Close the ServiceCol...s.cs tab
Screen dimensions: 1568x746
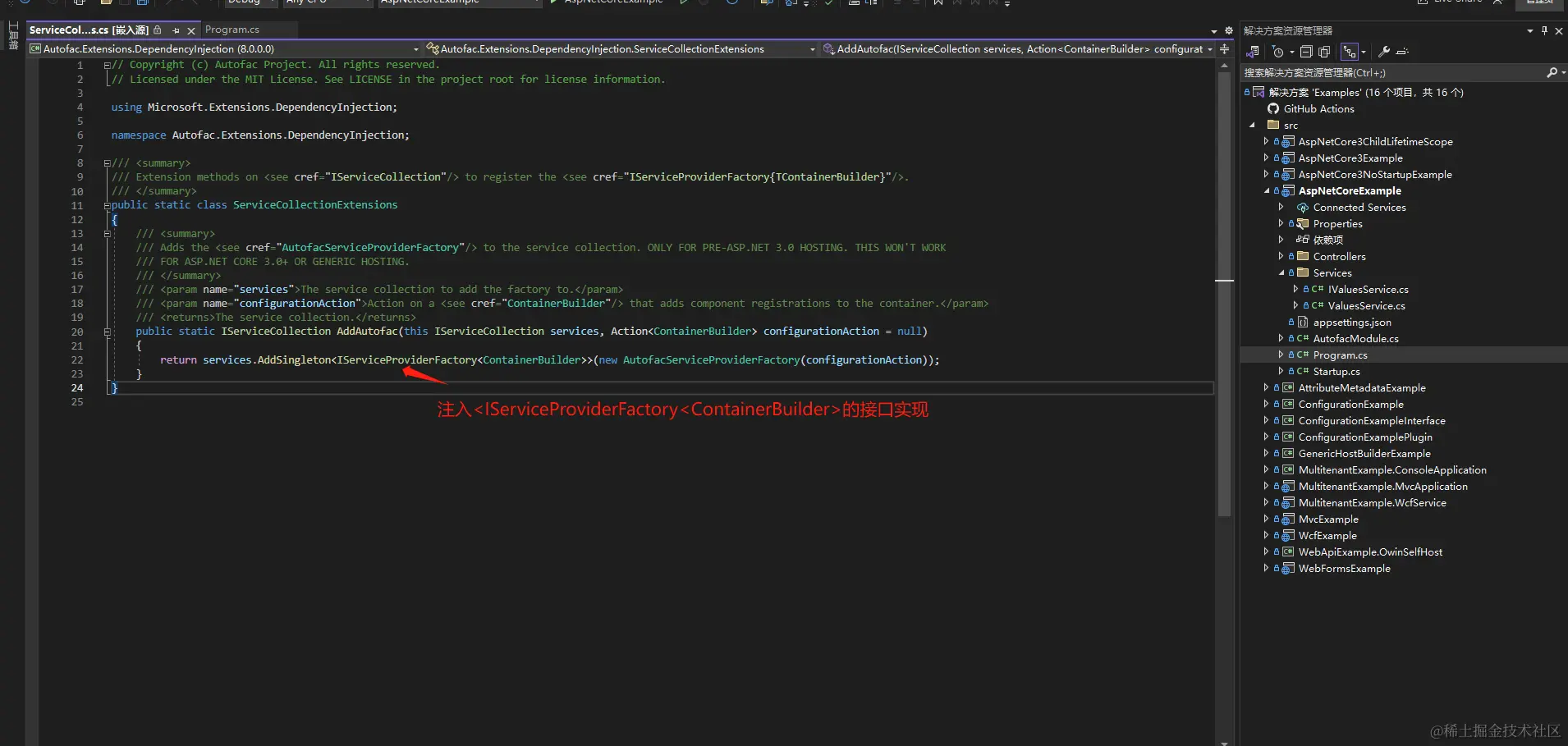pos(191,30)
